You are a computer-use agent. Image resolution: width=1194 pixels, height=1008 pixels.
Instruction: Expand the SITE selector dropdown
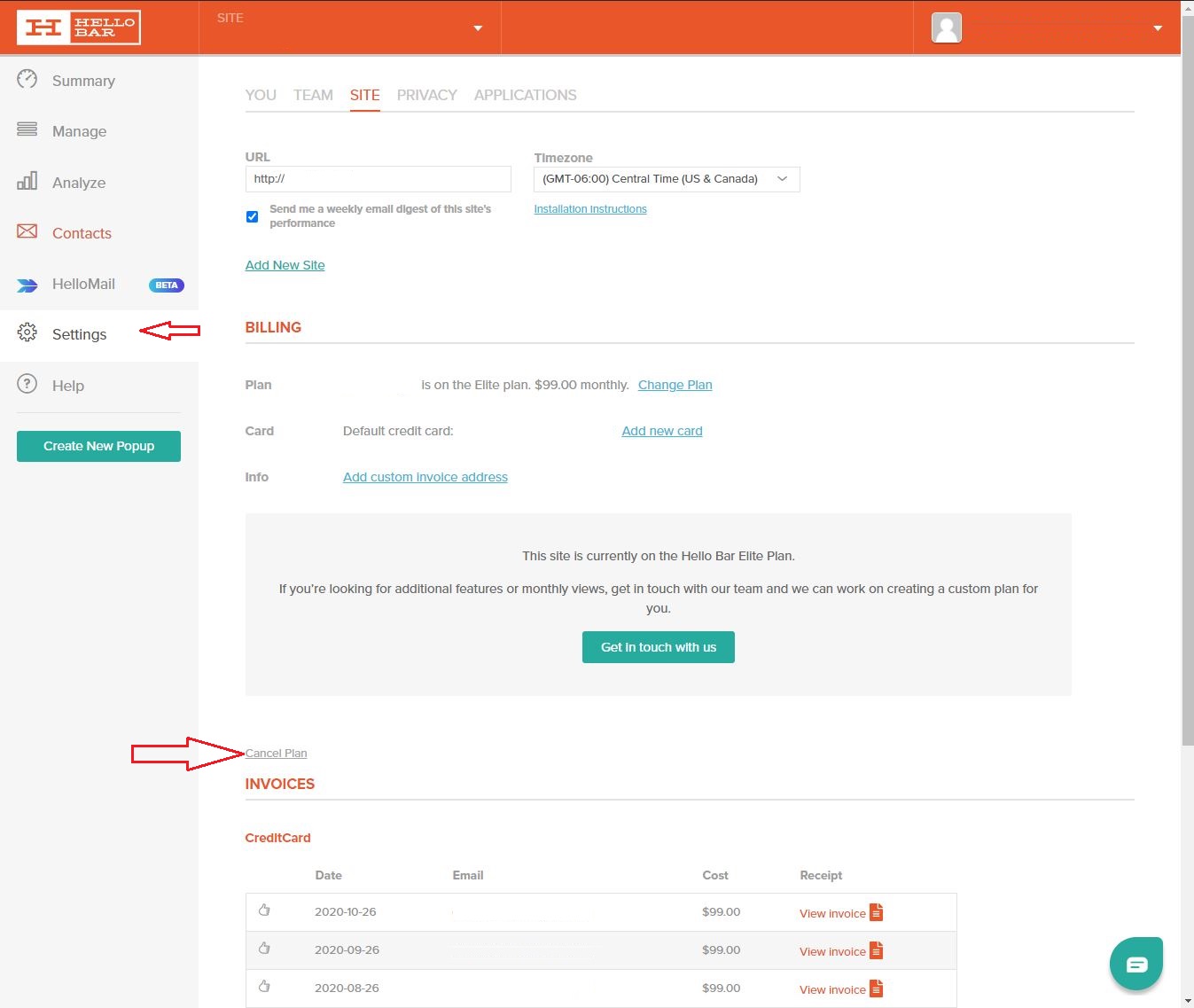click(x=478, y=28)
